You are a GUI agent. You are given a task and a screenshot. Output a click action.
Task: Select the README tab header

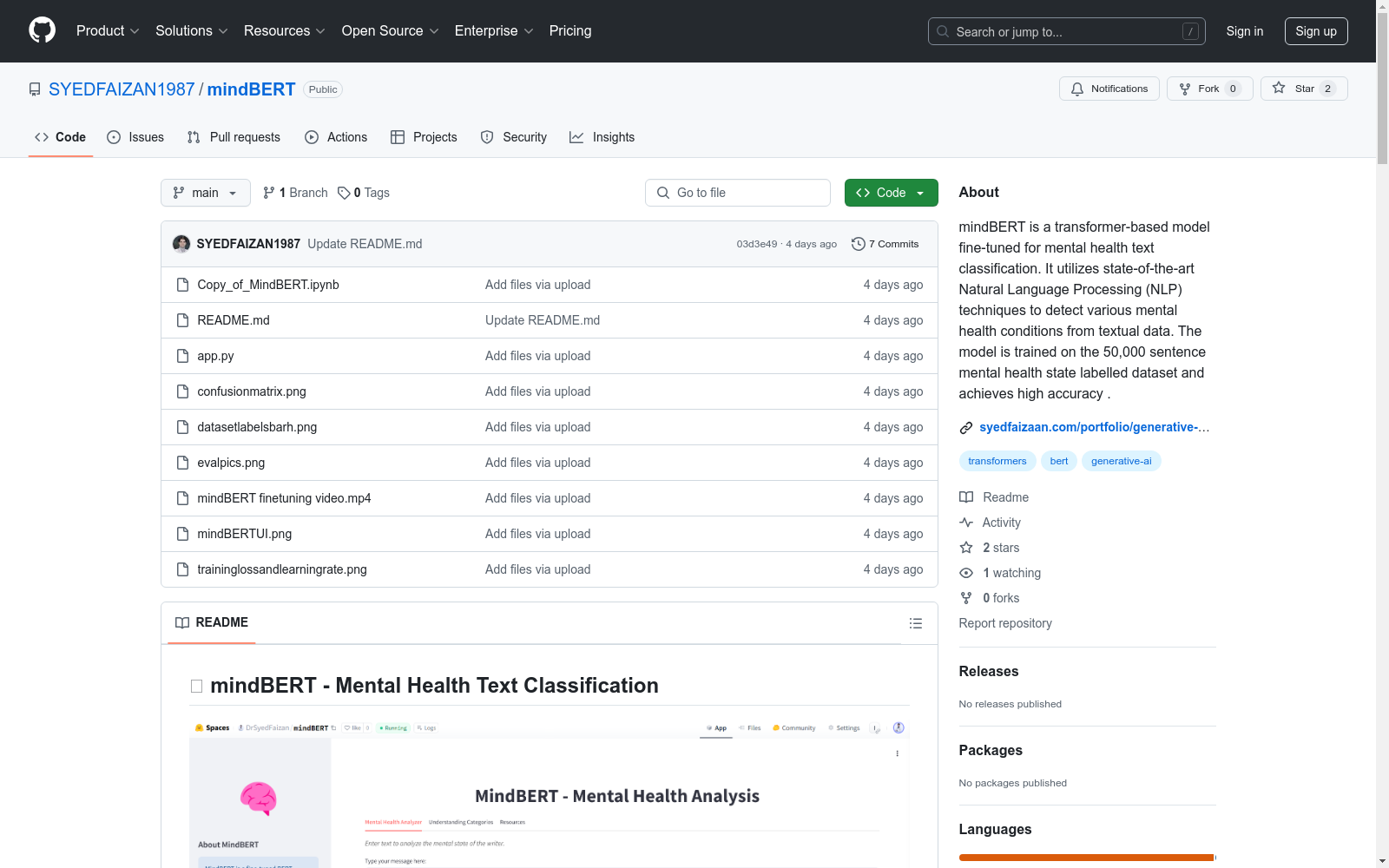point(212,622)
